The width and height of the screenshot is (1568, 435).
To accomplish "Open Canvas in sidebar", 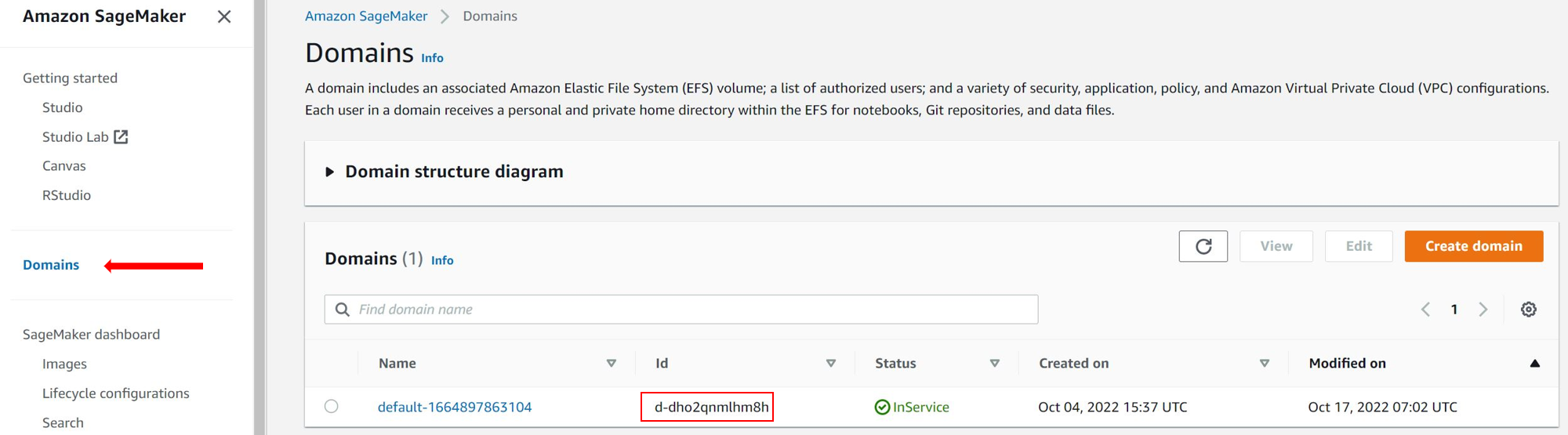I will click(x=64, y=166).
